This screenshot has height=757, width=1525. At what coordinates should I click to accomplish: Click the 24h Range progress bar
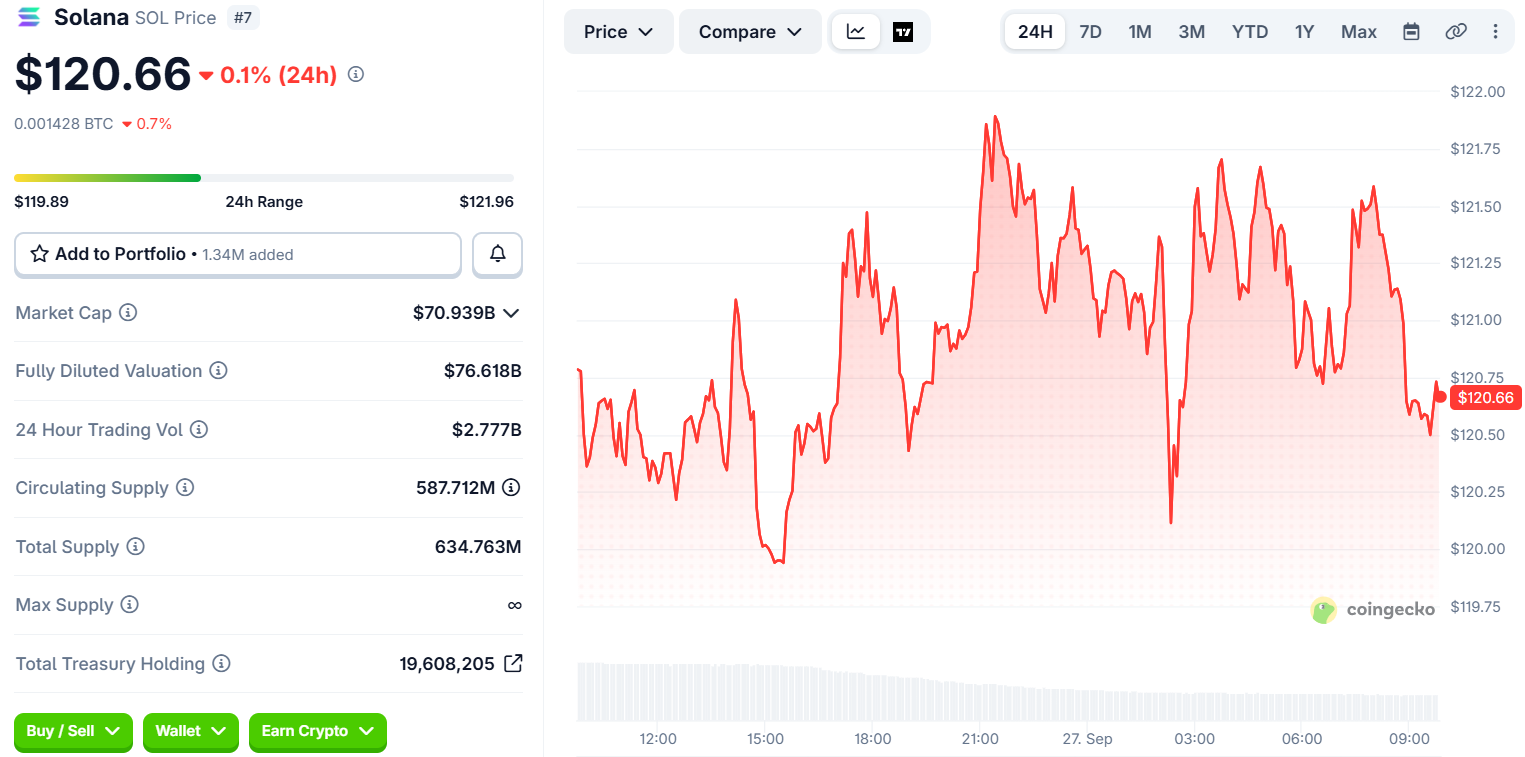[264, 178]
